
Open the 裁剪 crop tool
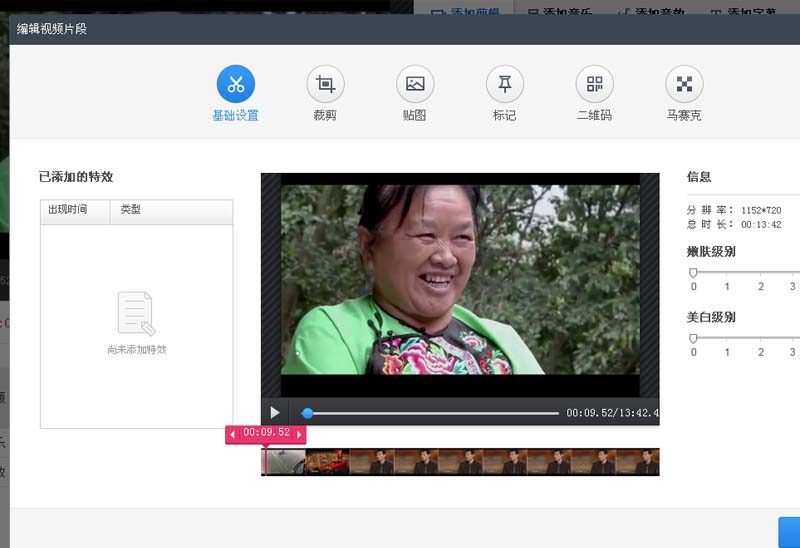tap(326, 84)
